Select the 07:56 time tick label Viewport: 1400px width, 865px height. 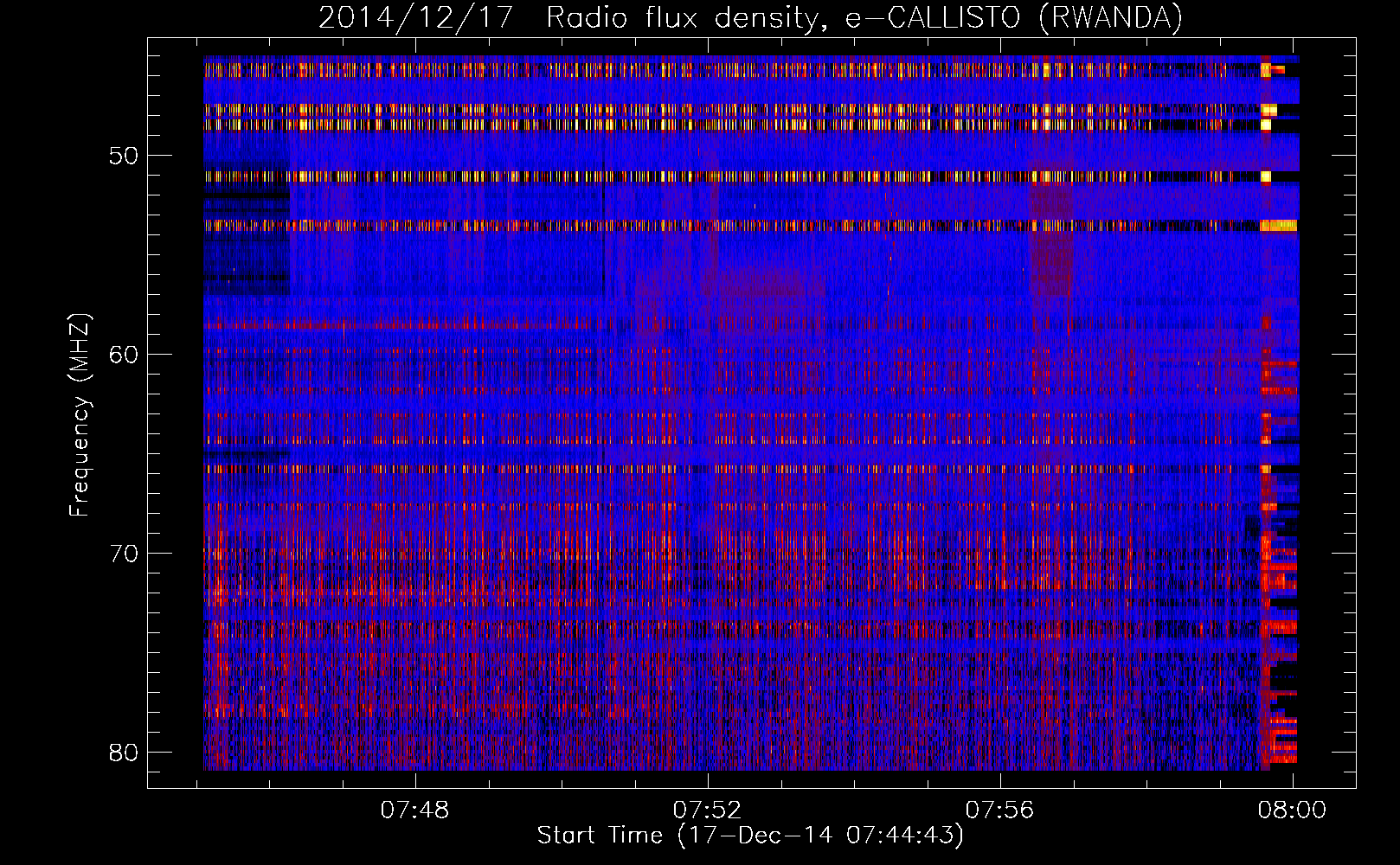[1000, 810]
